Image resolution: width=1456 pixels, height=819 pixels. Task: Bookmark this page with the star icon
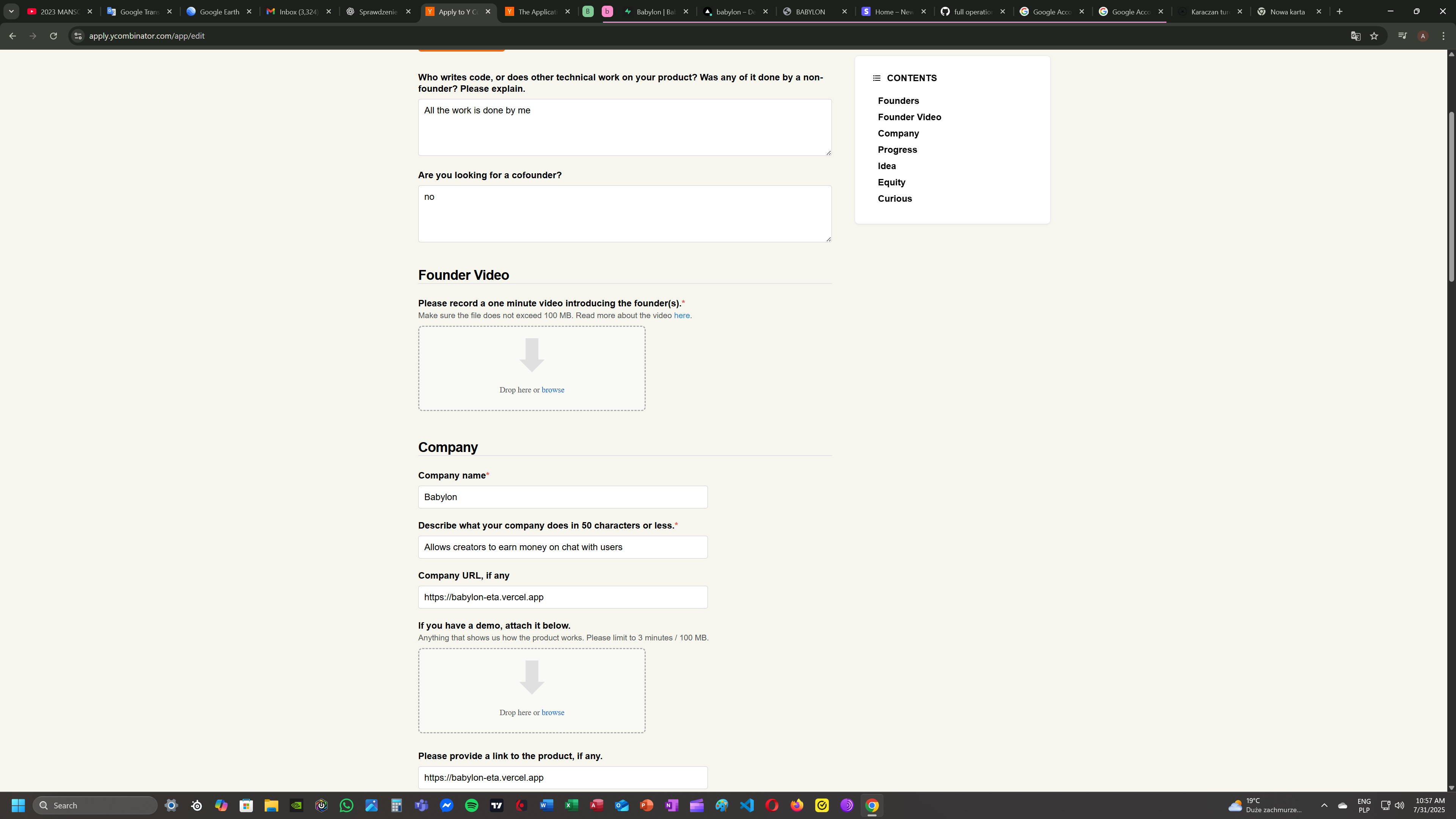[1374, 36]
